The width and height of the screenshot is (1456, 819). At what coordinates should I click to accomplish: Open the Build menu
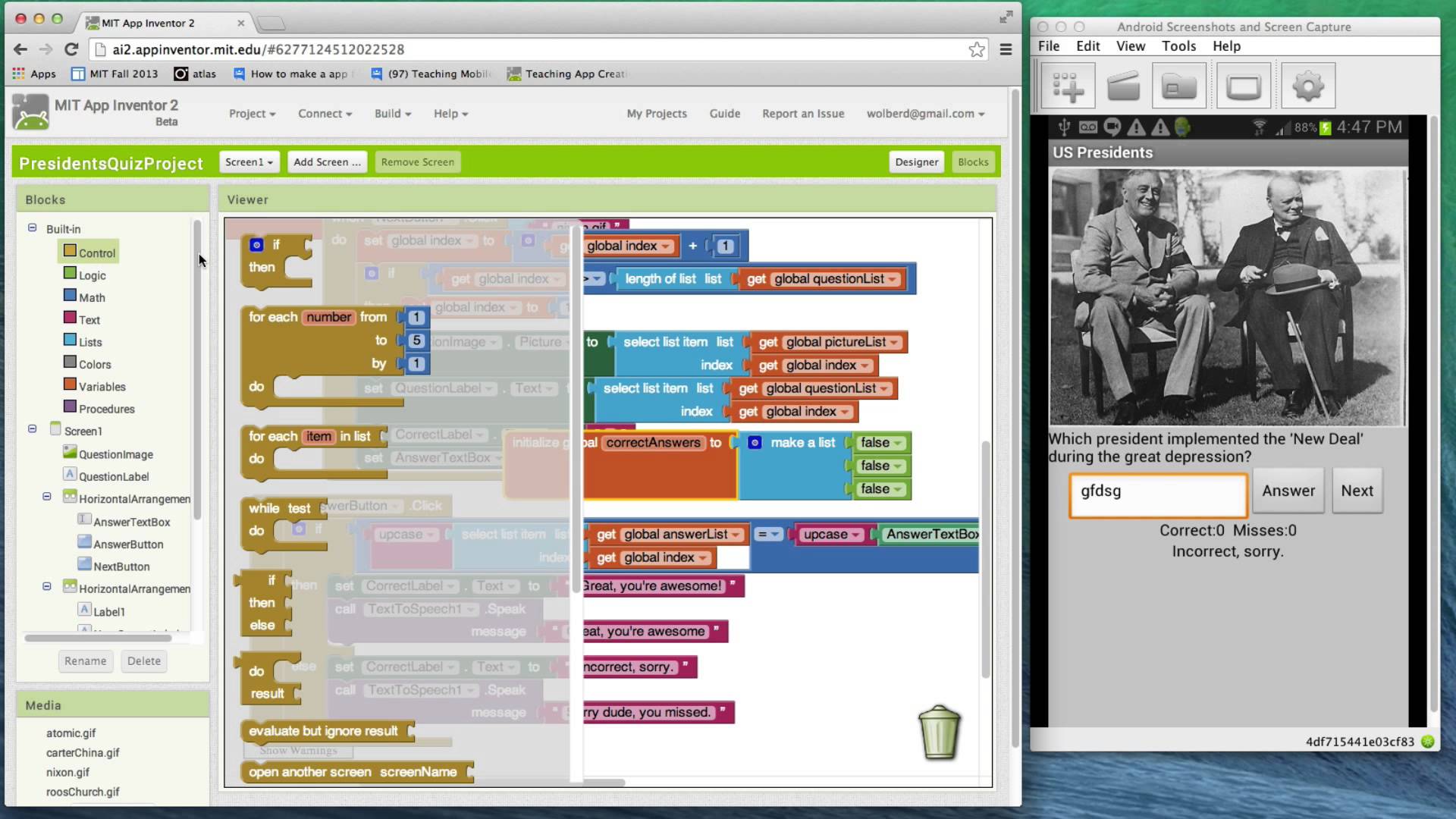point(392,114)
